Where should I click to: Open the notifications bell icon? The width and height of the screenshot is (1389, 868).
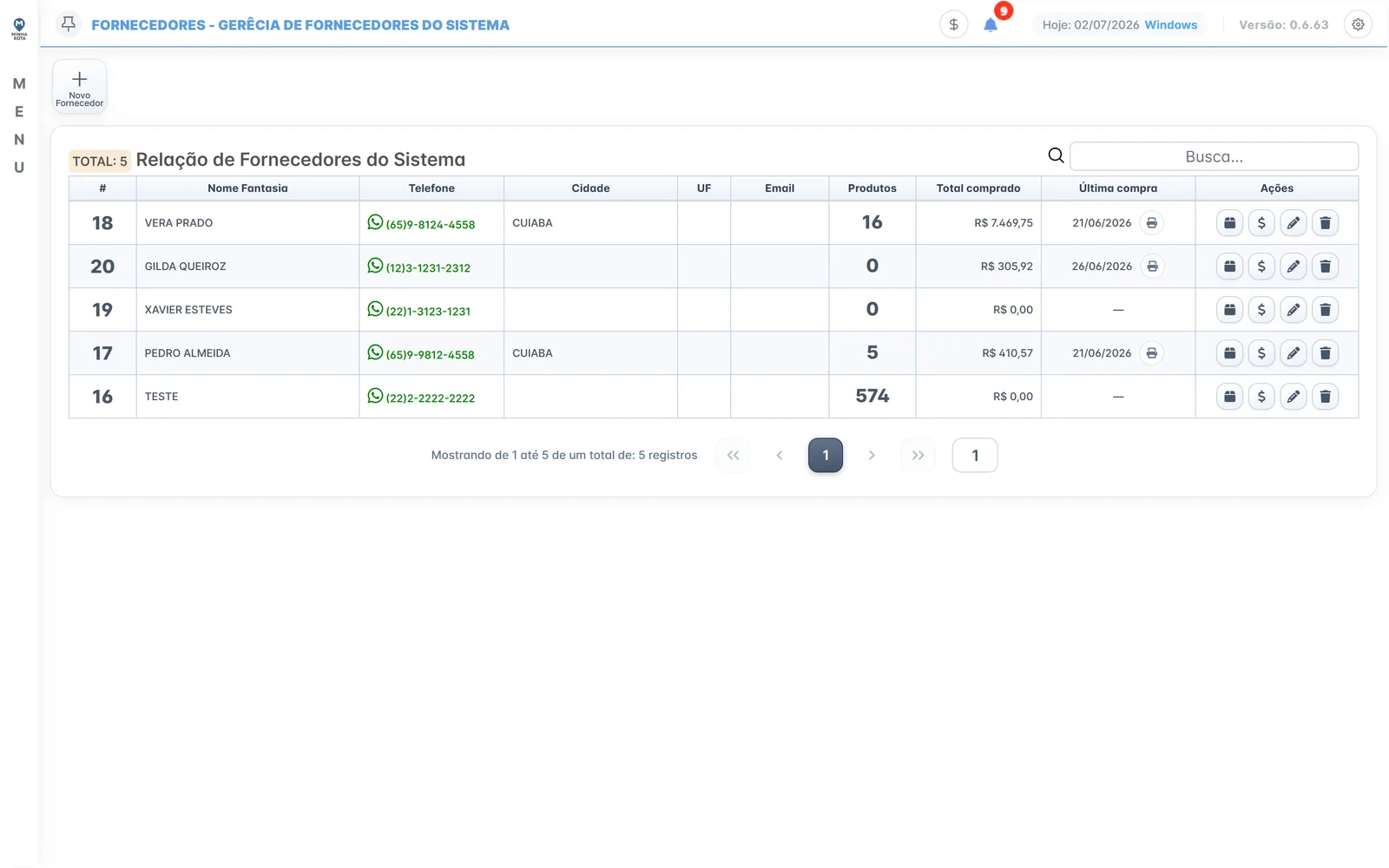point(991,25)
